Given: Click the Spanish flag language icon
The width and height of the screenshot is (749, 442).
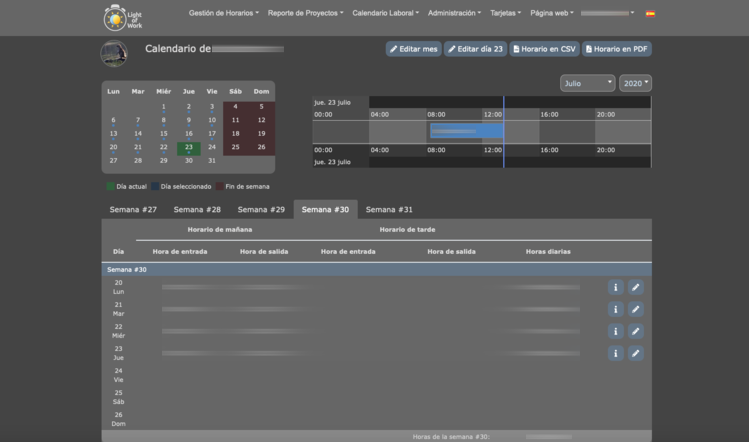Looking at the screenshot, I should [x=650, y=13].
